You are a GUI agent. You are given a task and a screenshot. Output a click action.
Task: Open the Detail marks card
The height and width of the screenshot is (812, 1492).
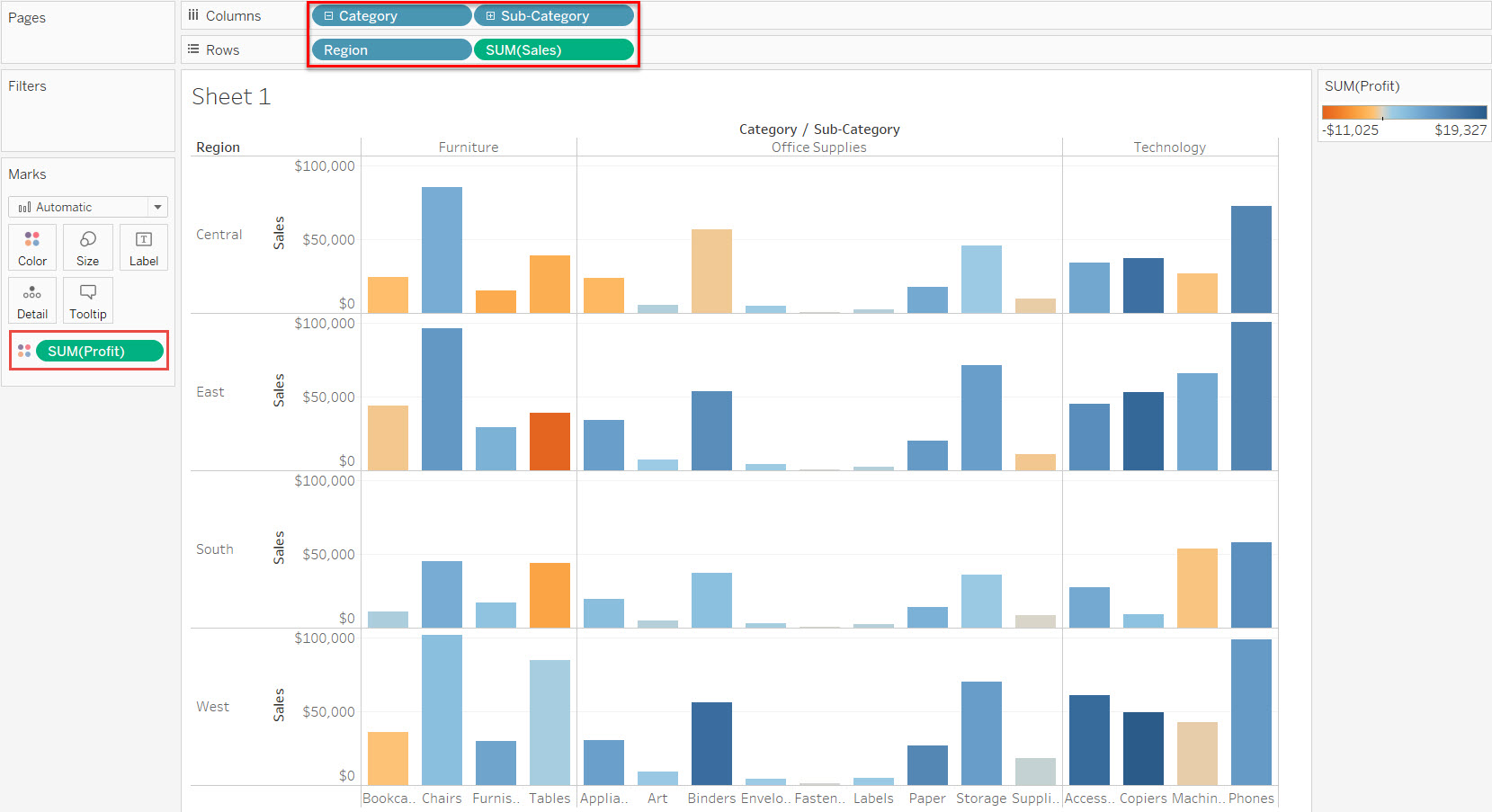click(32, 292)
